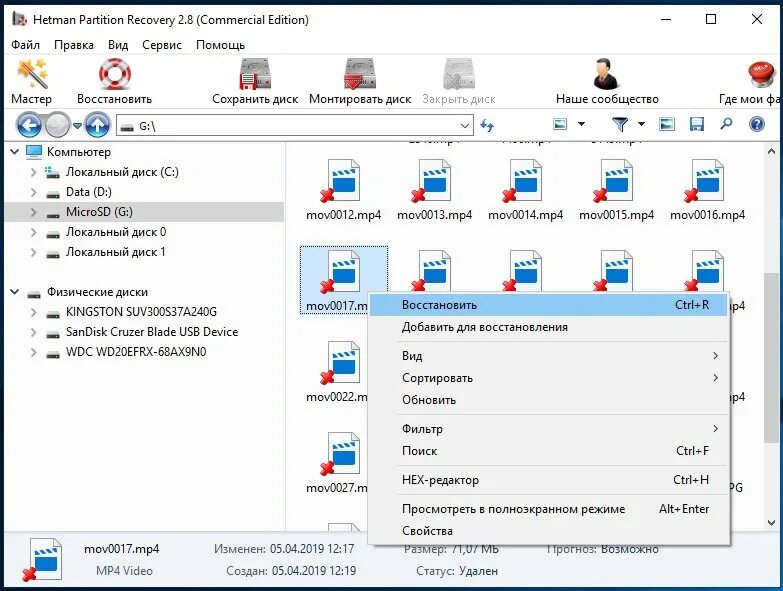The height and width of the screenshot is (591, 783).
Task: Expand the WDC WD20EFRX node
Action: (x=33, y=352)
